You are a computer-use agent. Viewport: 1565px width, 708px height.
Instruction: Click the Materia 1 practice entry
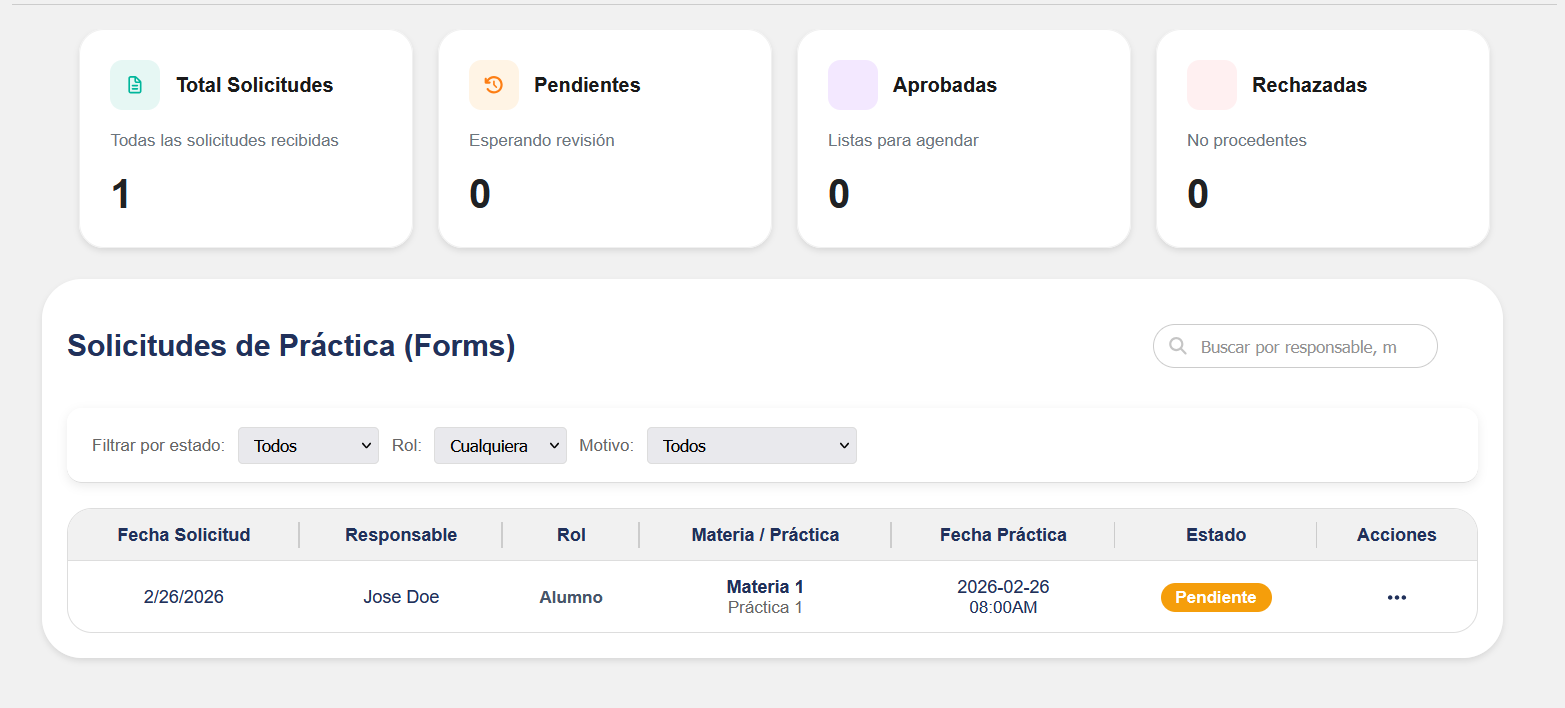764,586
